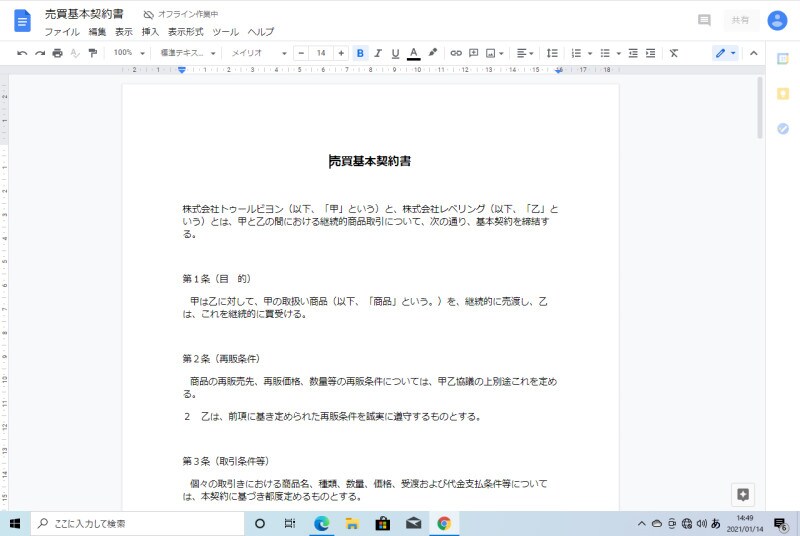Add a comment using the toolbar comment icon
The image size is (800, 536).
click(x=473, y=53)
